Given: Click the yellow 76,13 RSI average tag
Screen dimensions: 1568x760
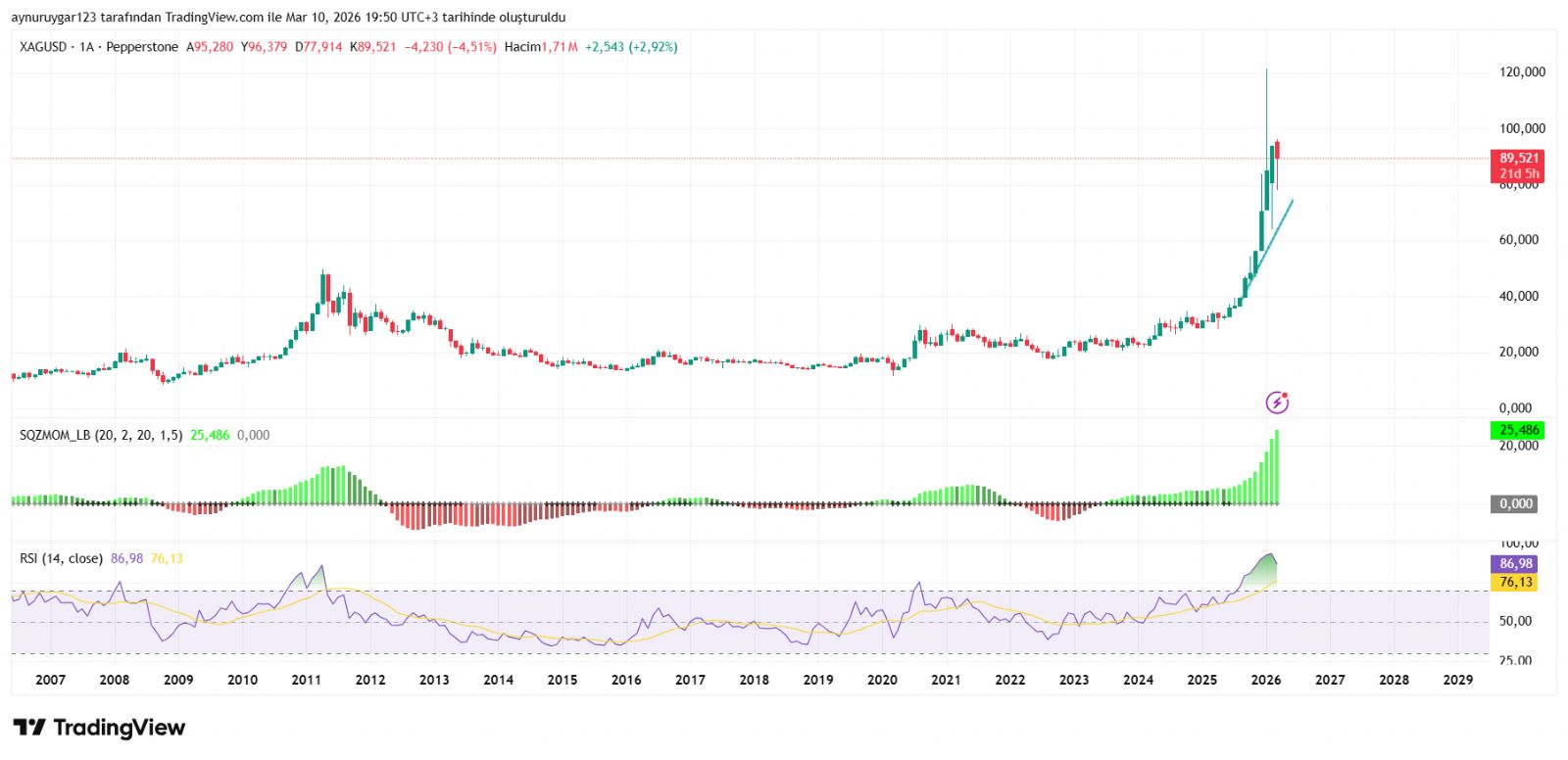Looking at the screenshot, I should [1515, 583].
